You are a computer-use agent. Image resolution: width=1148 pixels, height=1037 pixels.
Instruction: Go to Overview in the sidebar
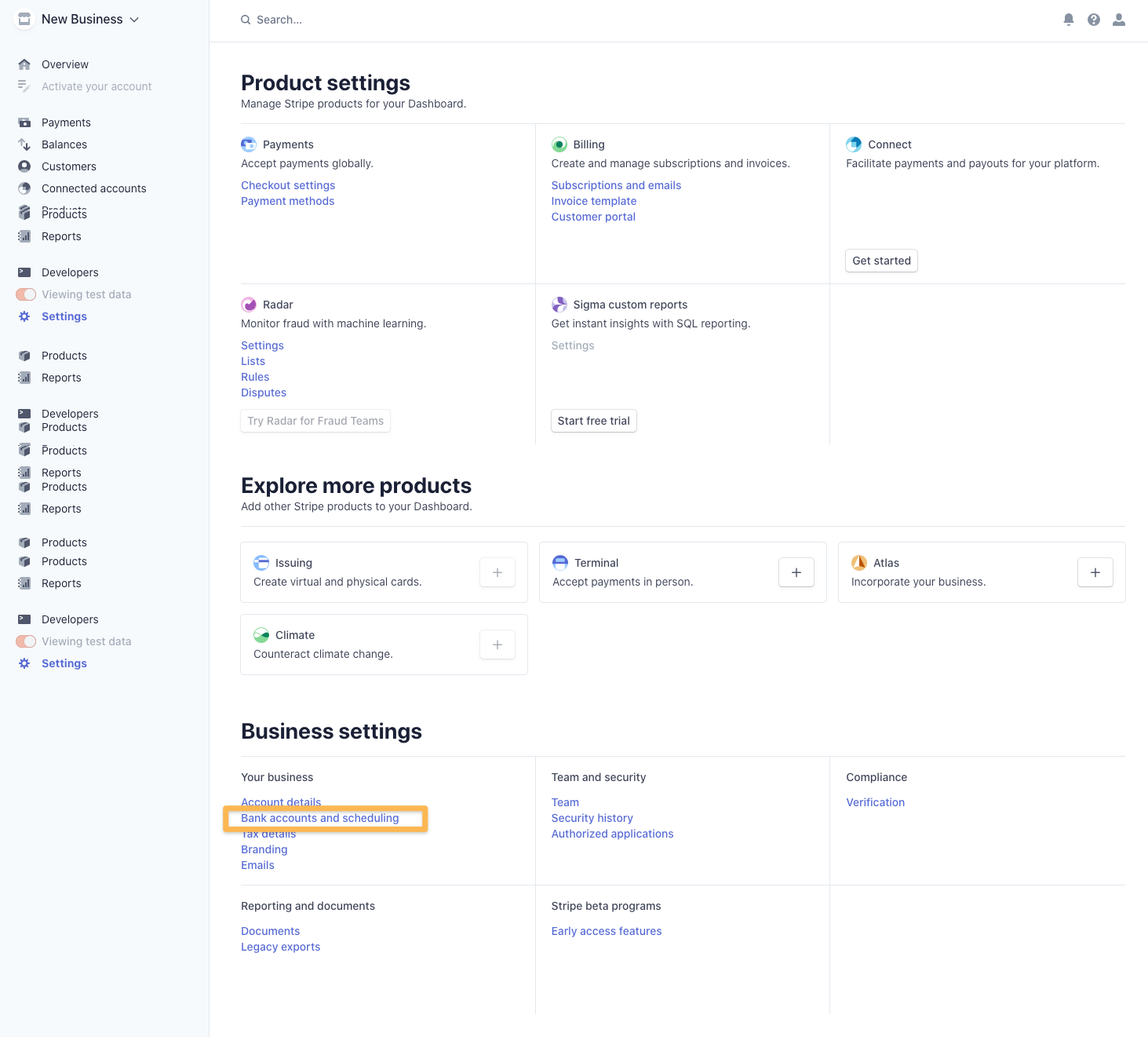(65, 64)
